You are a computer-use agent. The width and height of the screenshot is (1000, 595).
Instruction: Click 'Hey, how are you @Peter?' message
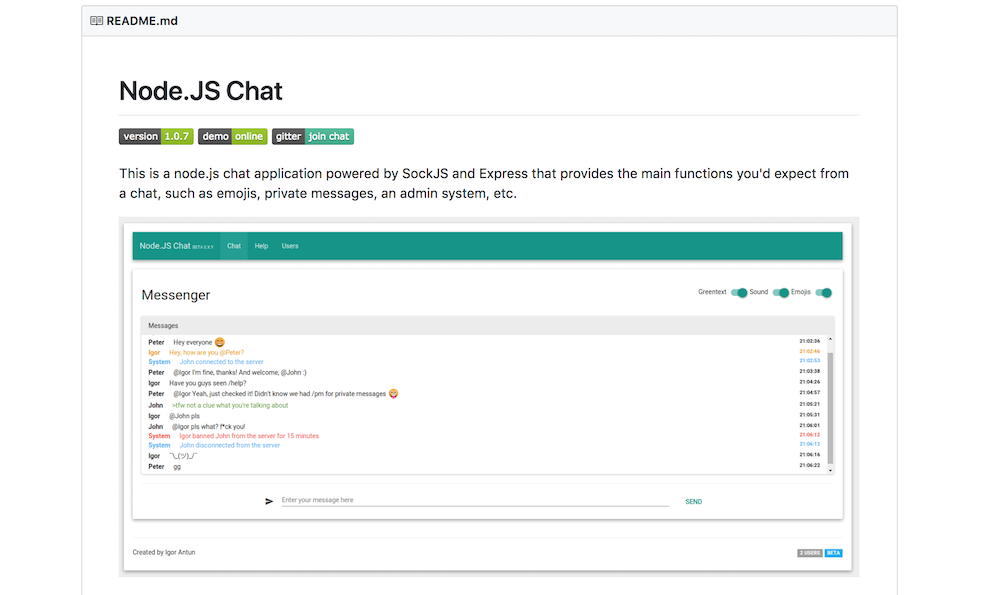[x=207, y=353]
